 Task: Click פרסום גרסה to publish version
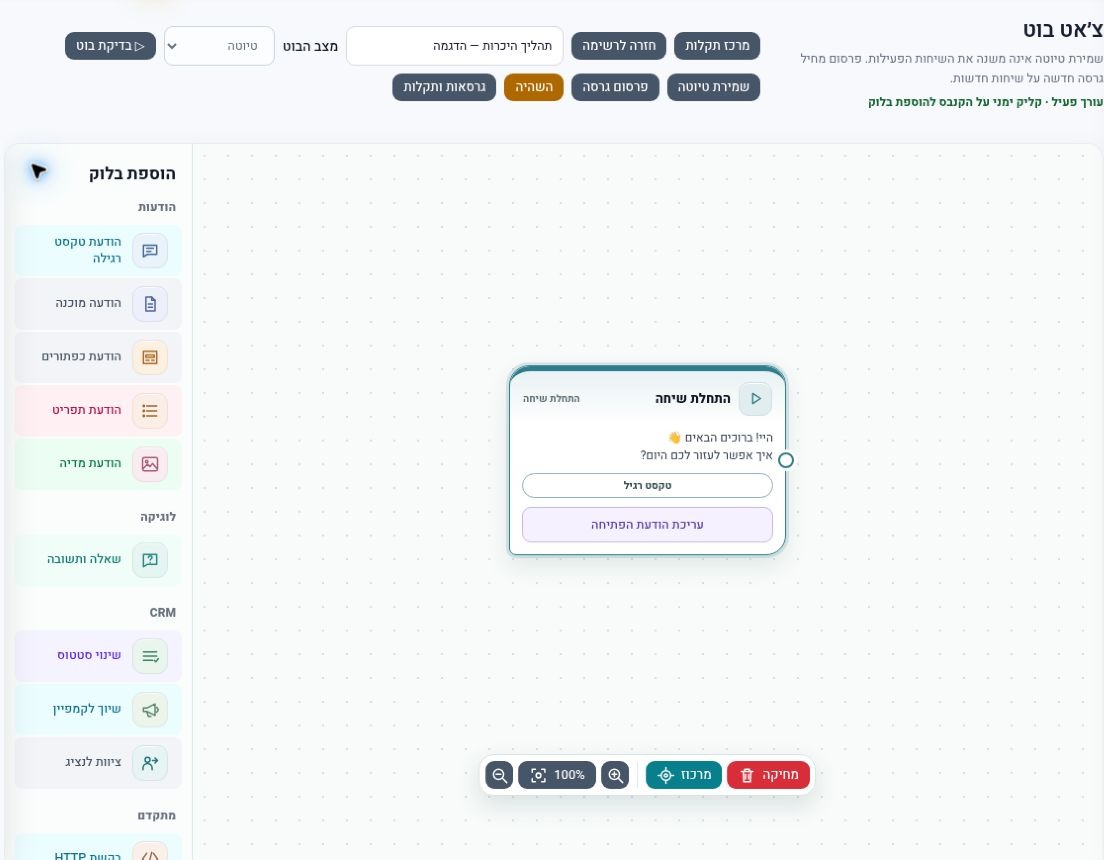tap(615, 87)
